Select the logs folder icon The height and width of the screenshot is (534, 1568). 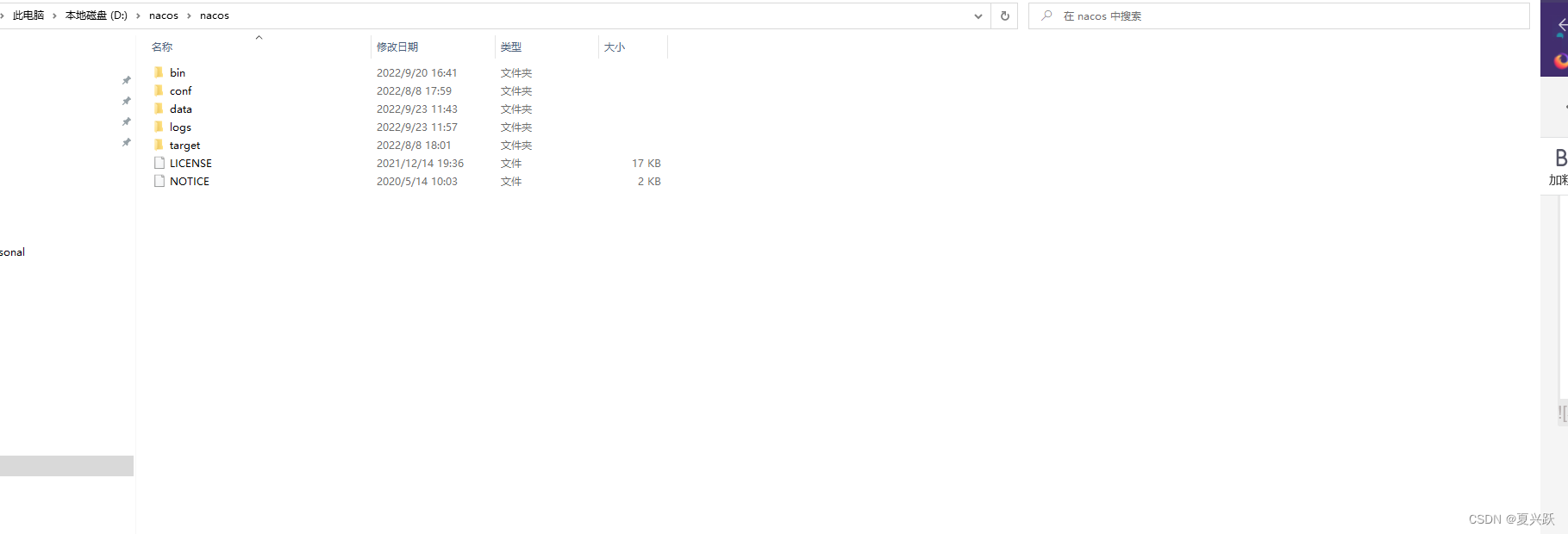159,127
